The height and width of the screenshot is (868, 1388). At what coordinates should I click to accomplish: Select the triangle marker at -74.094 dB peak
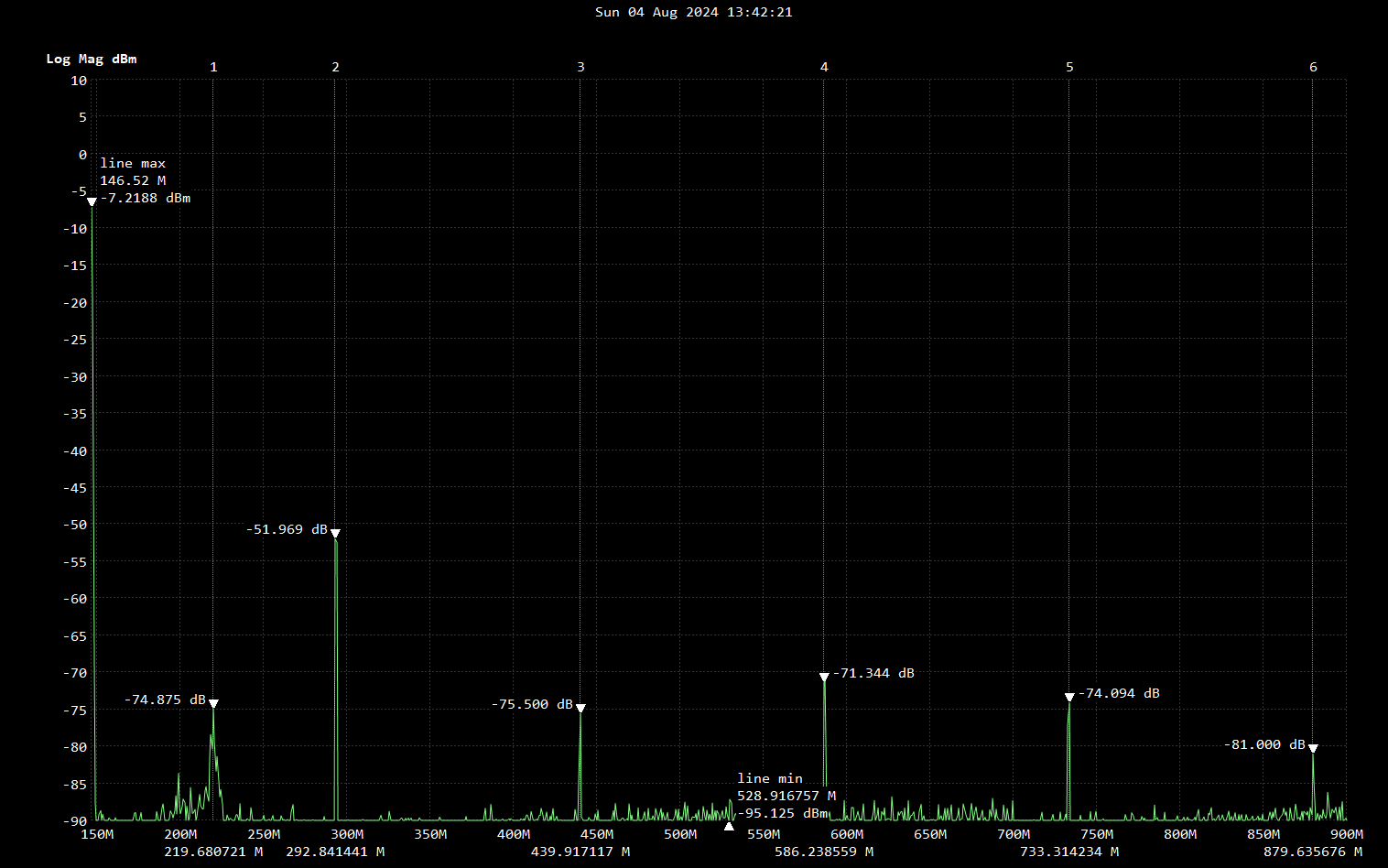(1069, 697)
